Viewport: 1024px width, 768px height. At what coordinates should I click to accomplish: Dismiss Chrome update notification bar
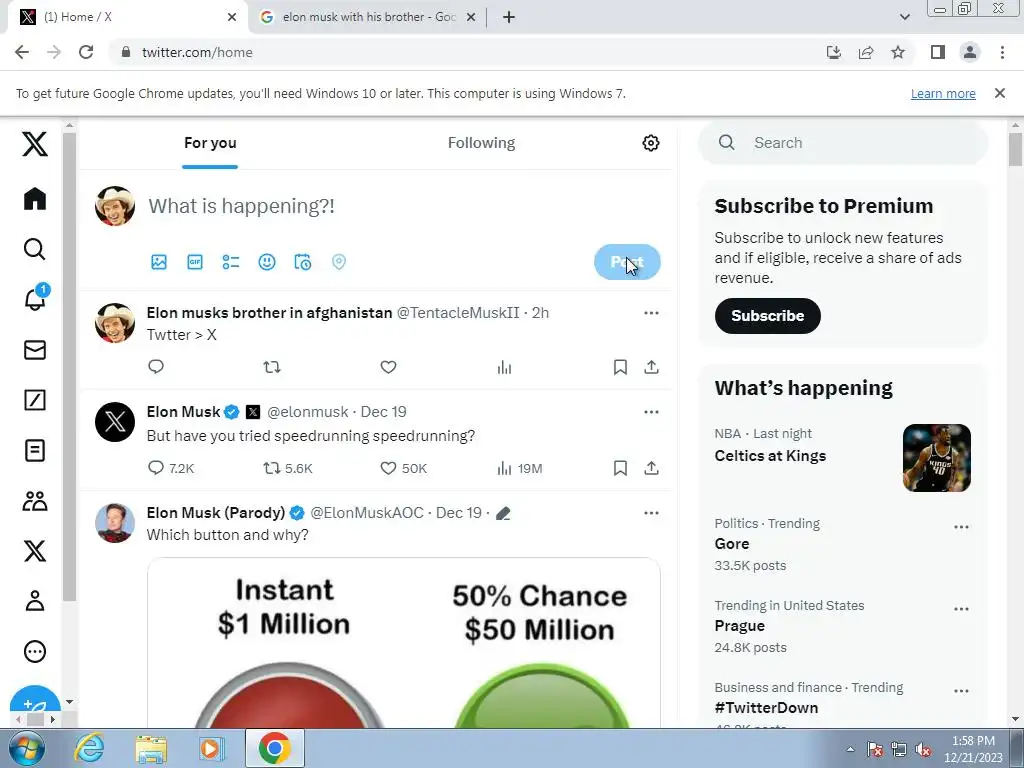coord(999,93)
